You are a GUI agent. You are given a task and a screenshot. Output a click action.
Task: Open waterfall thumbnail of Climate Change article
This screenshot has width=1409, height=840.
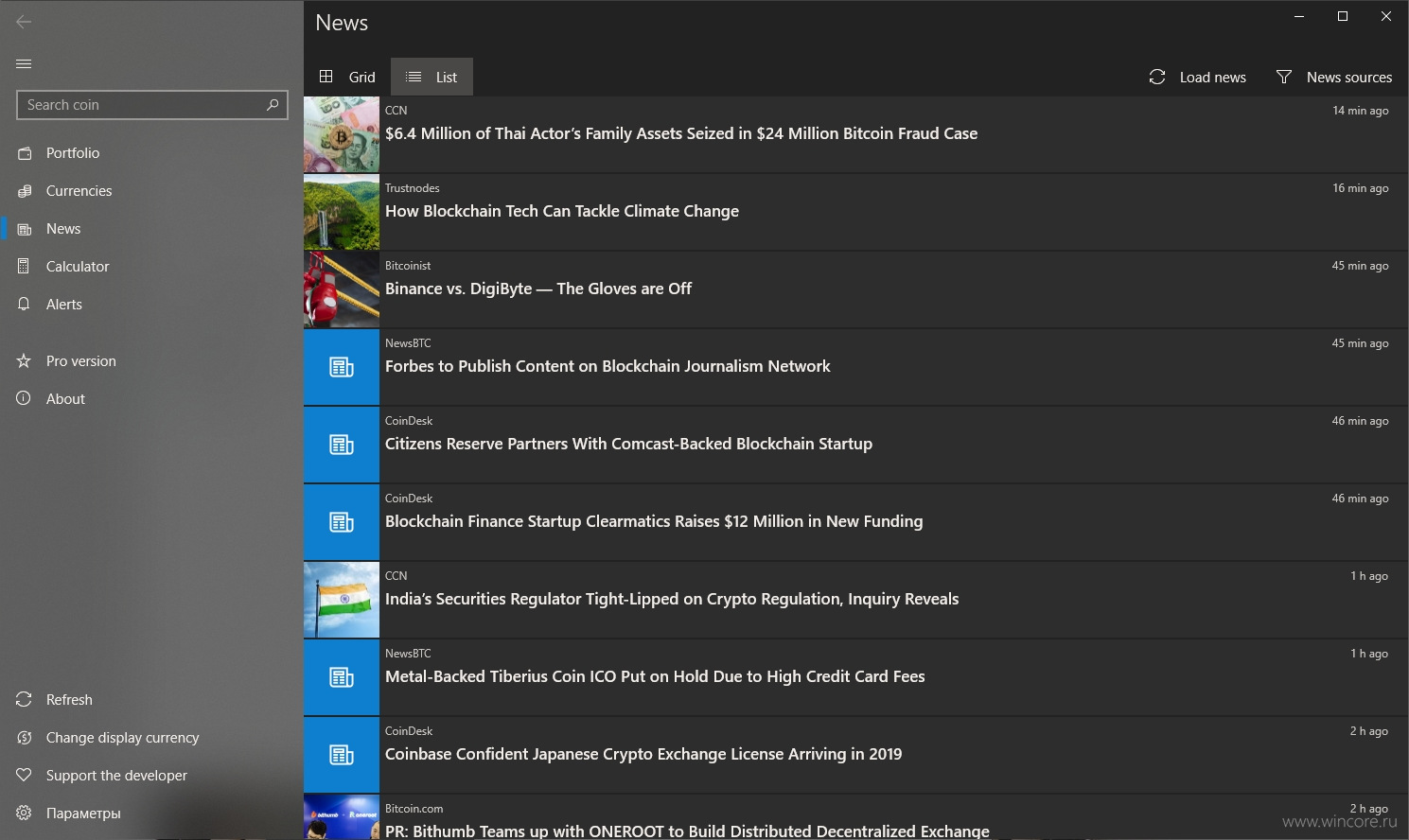(x=342, y=212)
